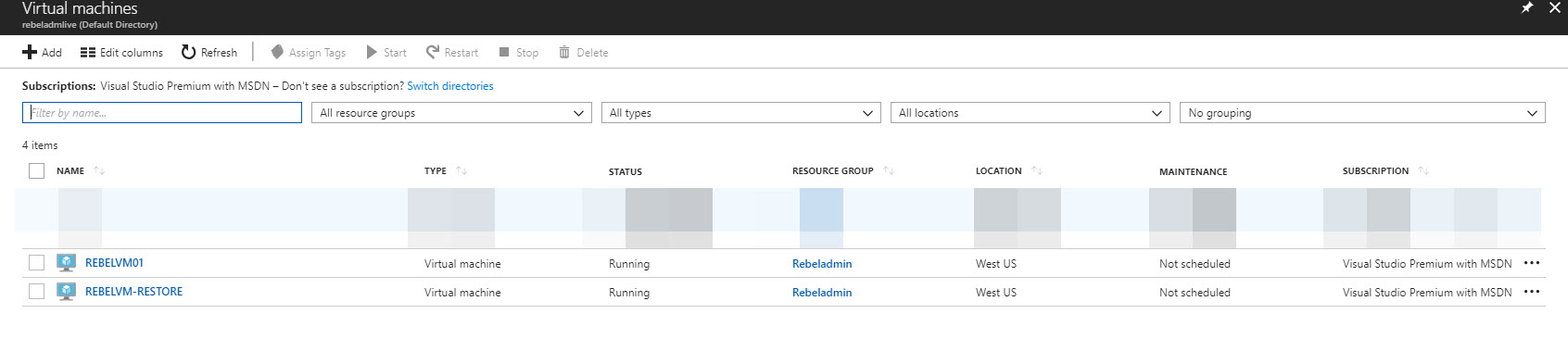Open the REBELVM-RESTORE virtual machine link
This screenshot has height=364, width=1568.
pos(133,292)
